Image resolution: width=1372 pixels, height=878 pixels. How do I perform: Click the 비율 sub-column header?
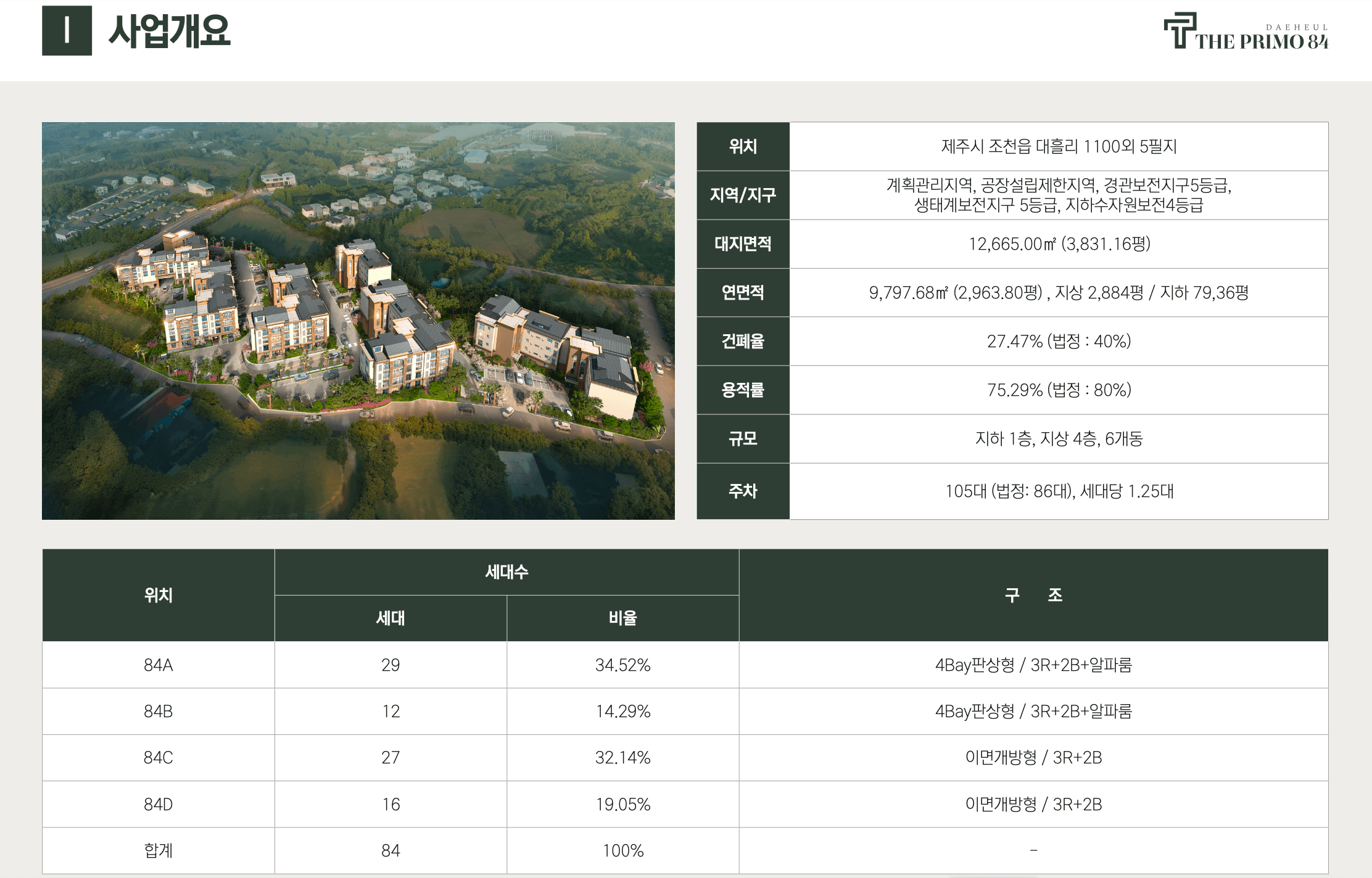[x=622, y=618]
